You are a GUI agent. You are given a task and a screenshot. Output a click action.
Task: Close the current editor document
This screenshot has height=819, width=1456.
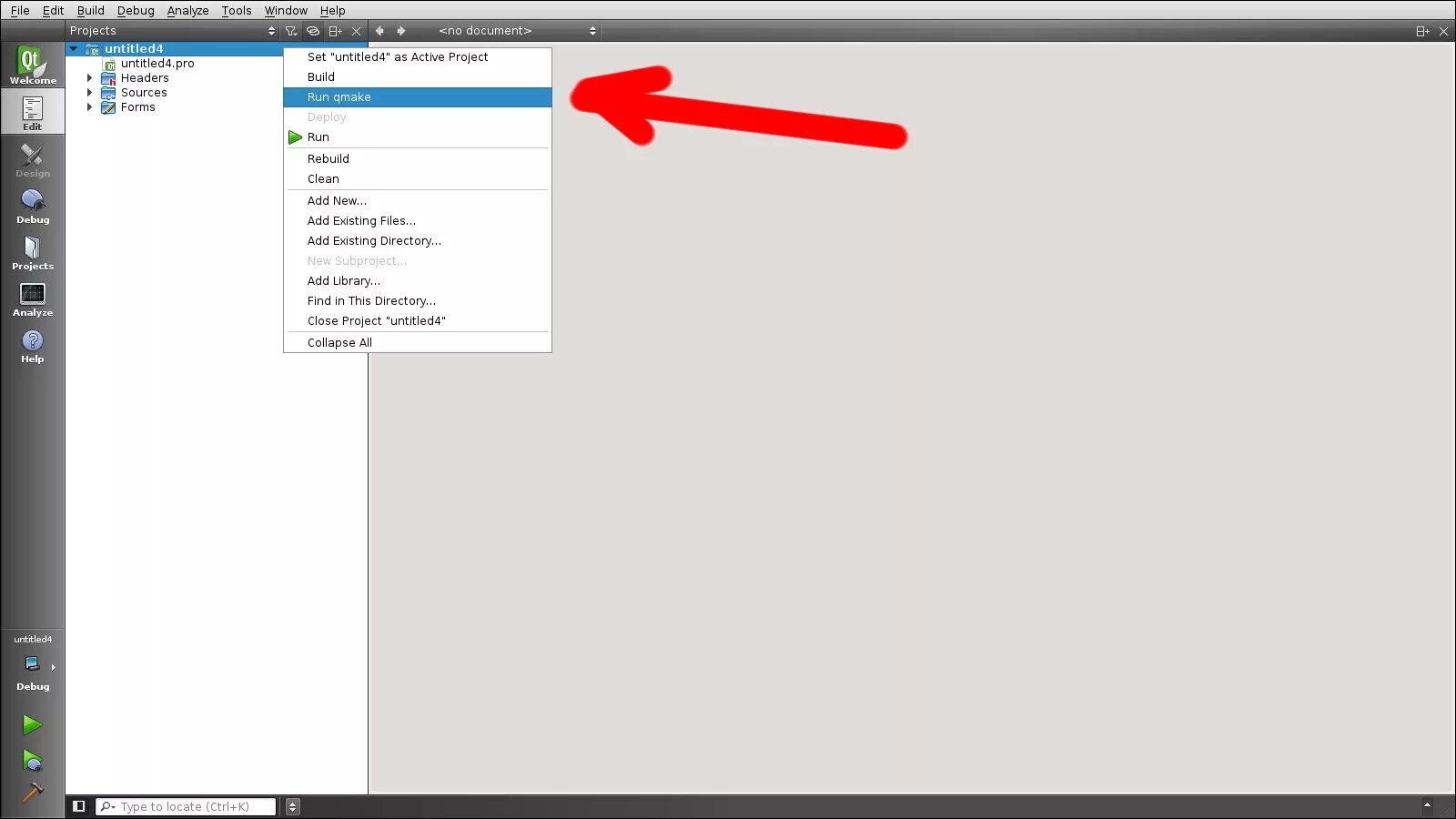tap(1443, 31)
